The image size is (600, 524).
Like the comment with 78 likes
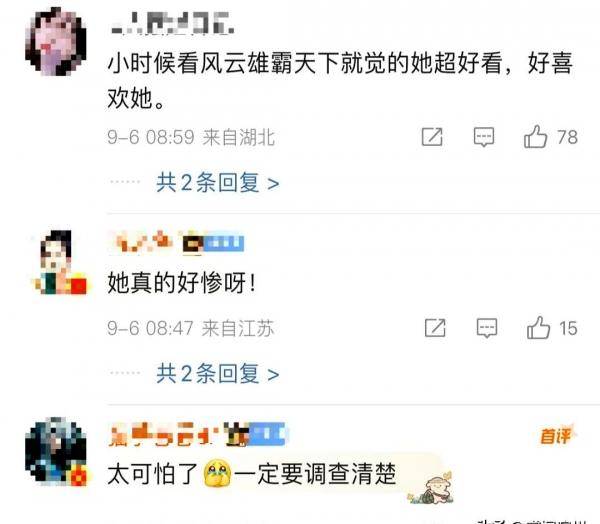coord(550,137)
